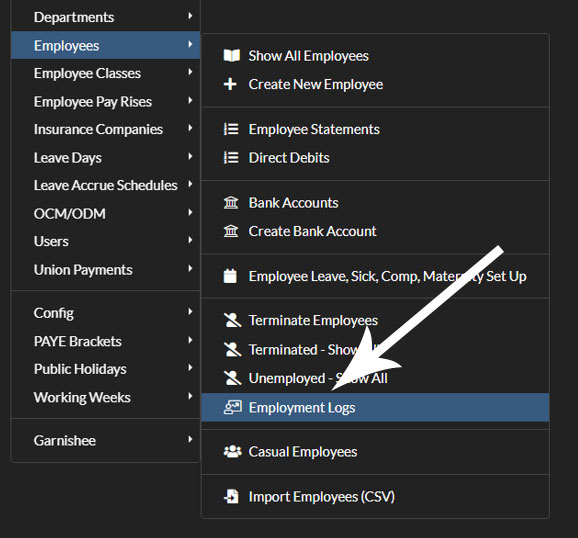578x538 pixels.
Task: Expand the Garnishee submenu arrow
Action: [190, 439]
